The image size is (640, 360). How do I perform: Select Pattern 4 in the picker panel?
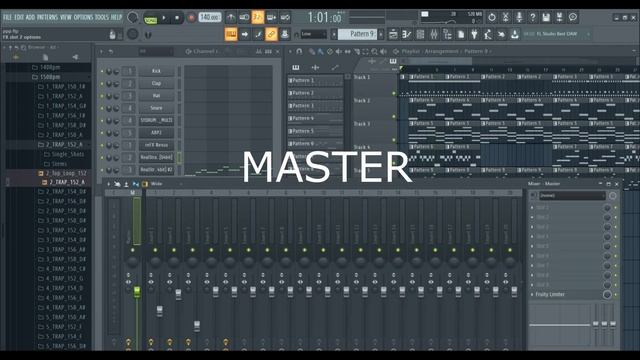coord(315,119)
